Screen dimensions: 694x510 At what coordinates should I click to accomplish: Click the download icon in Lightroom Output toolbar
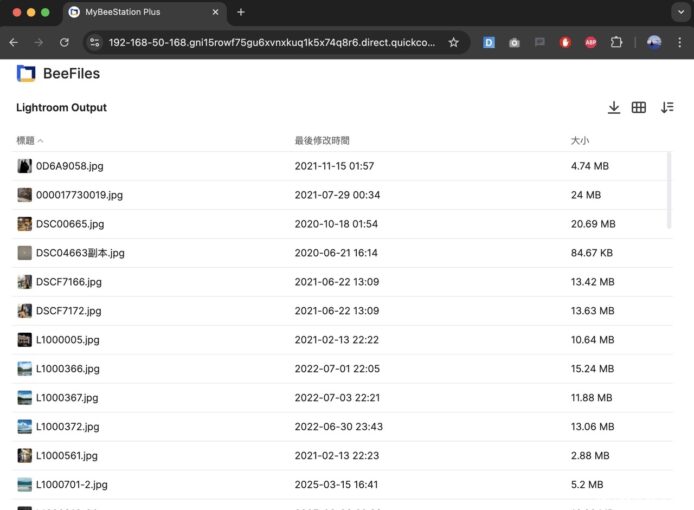[x=614, y=108]
